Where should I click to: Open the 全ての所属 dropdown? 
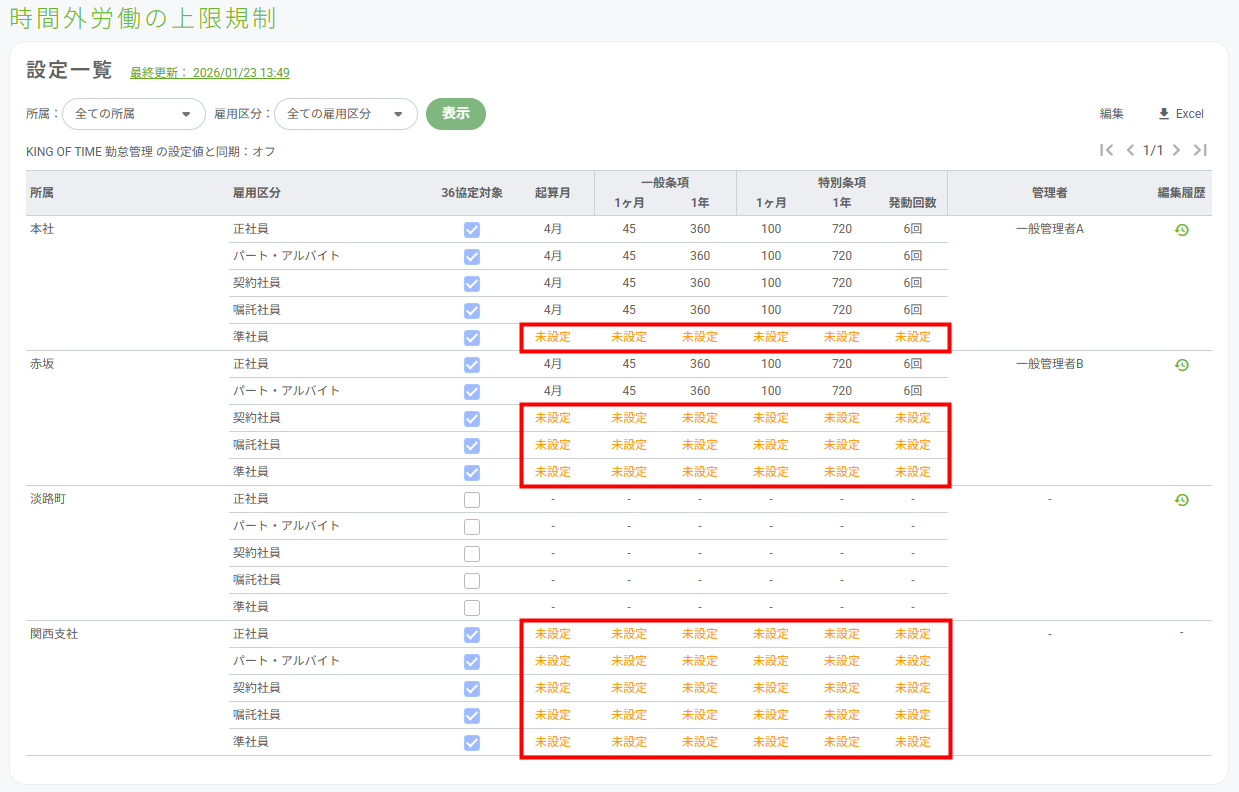(x=134, y=114)
